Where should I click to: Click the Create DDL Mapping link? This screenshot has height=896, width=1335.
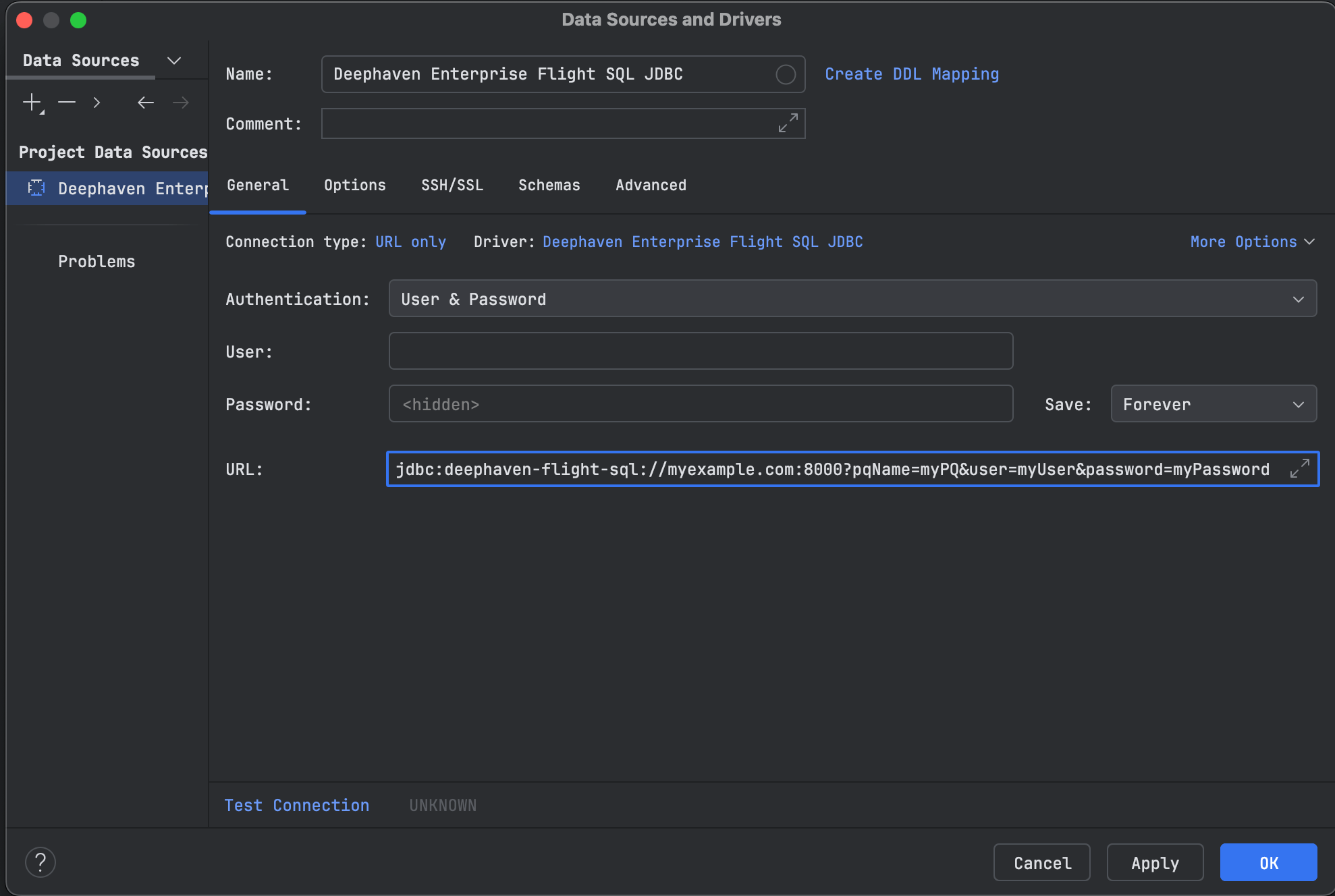point(912,74)
